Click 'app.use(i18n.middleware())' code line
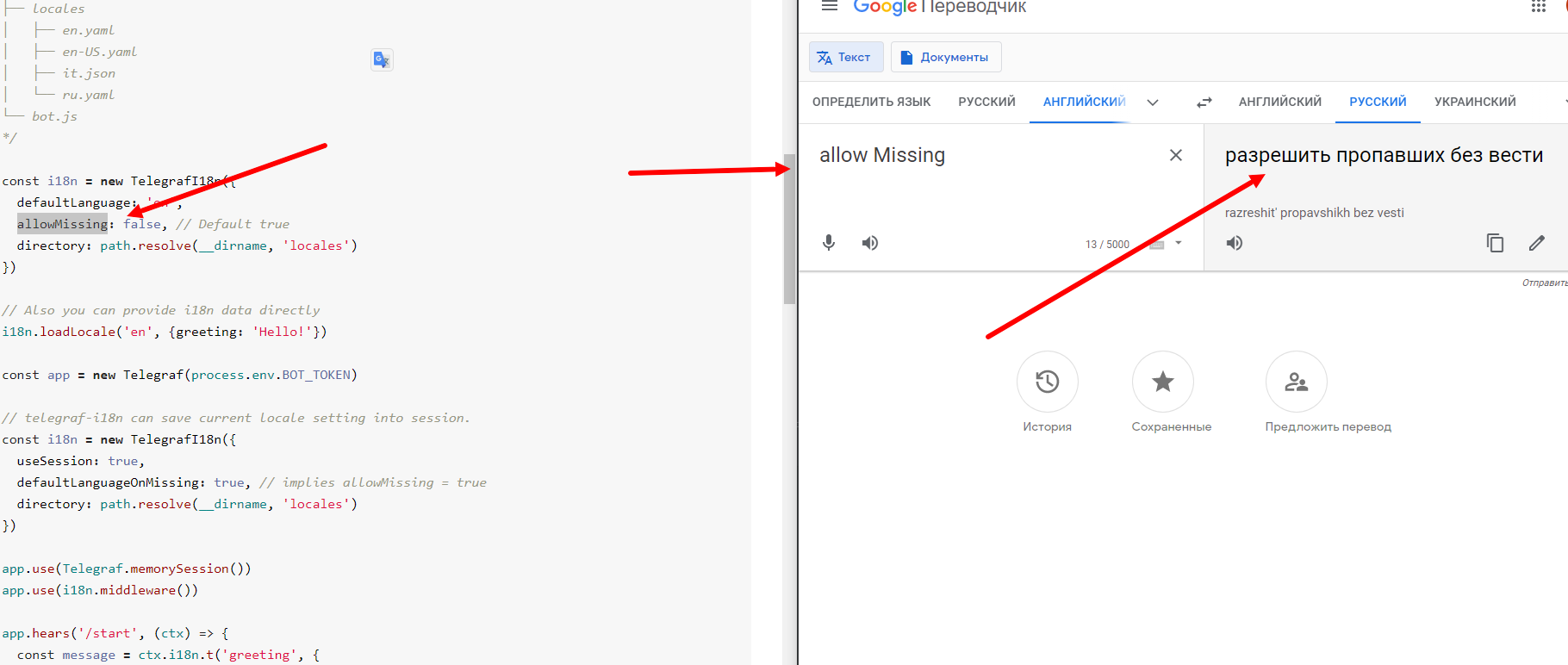 pos(100,590)
